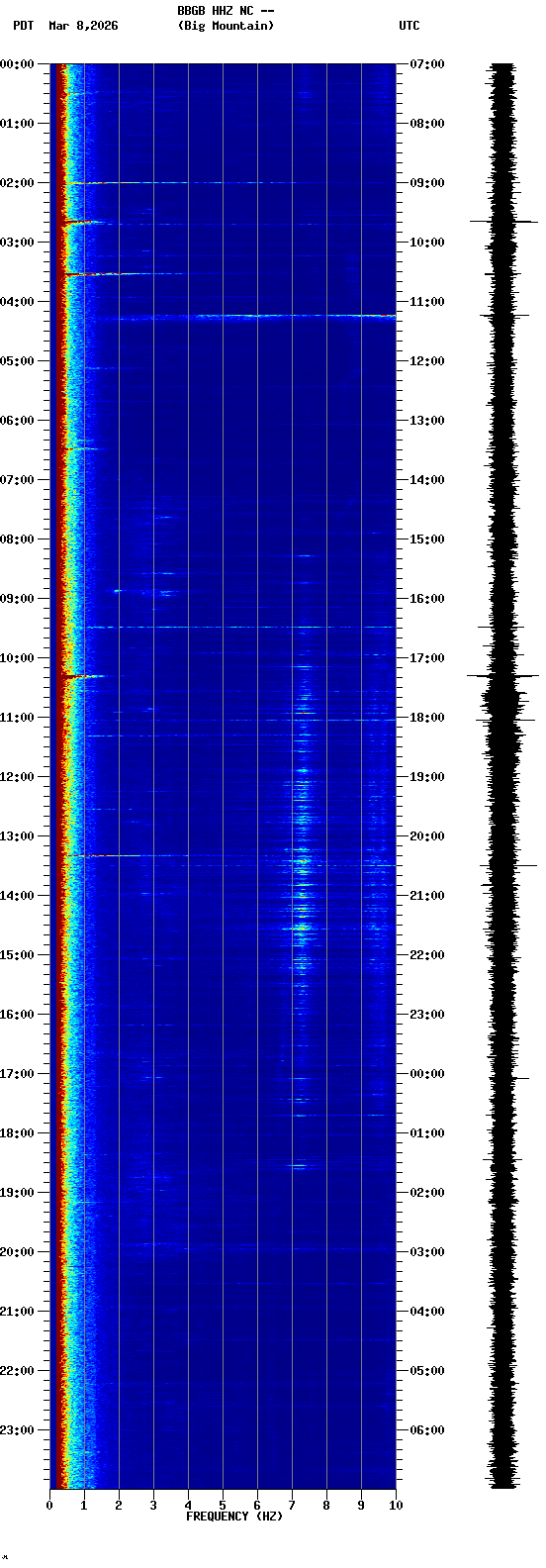Image resolution: width=546 pixels, height=1568 pixels.
Task: Click the 23:00 UTC time label
Action: click(x=427, y=1015)
